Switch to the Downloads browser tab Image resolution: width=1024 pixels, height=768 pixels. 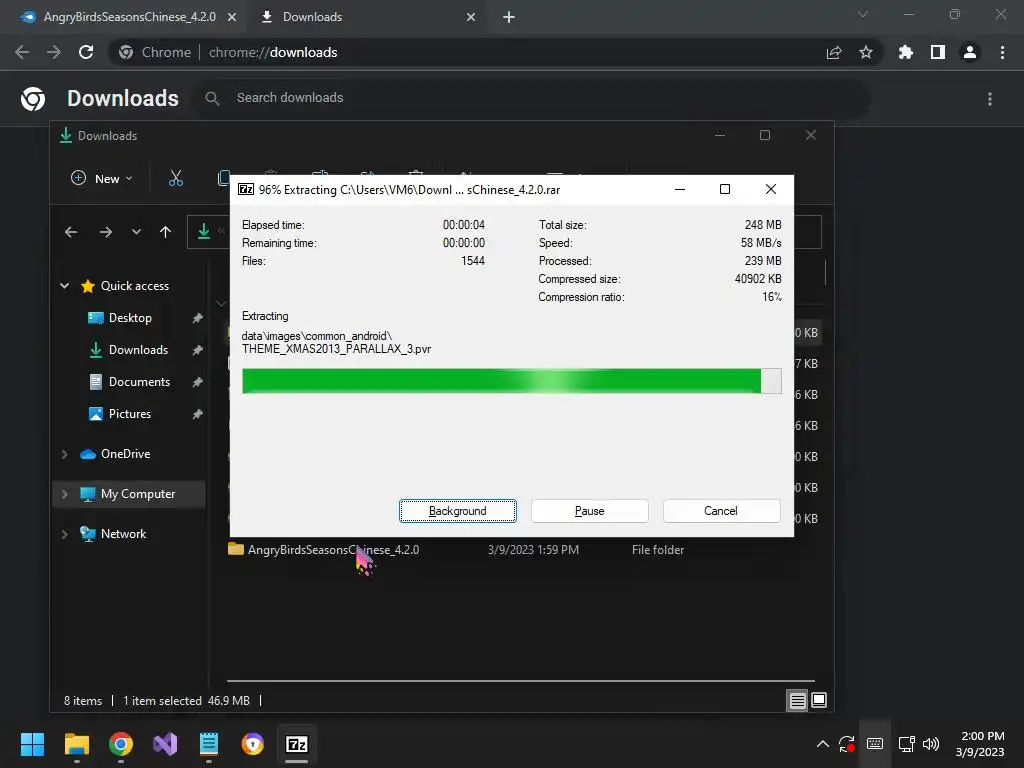point(312,17)
